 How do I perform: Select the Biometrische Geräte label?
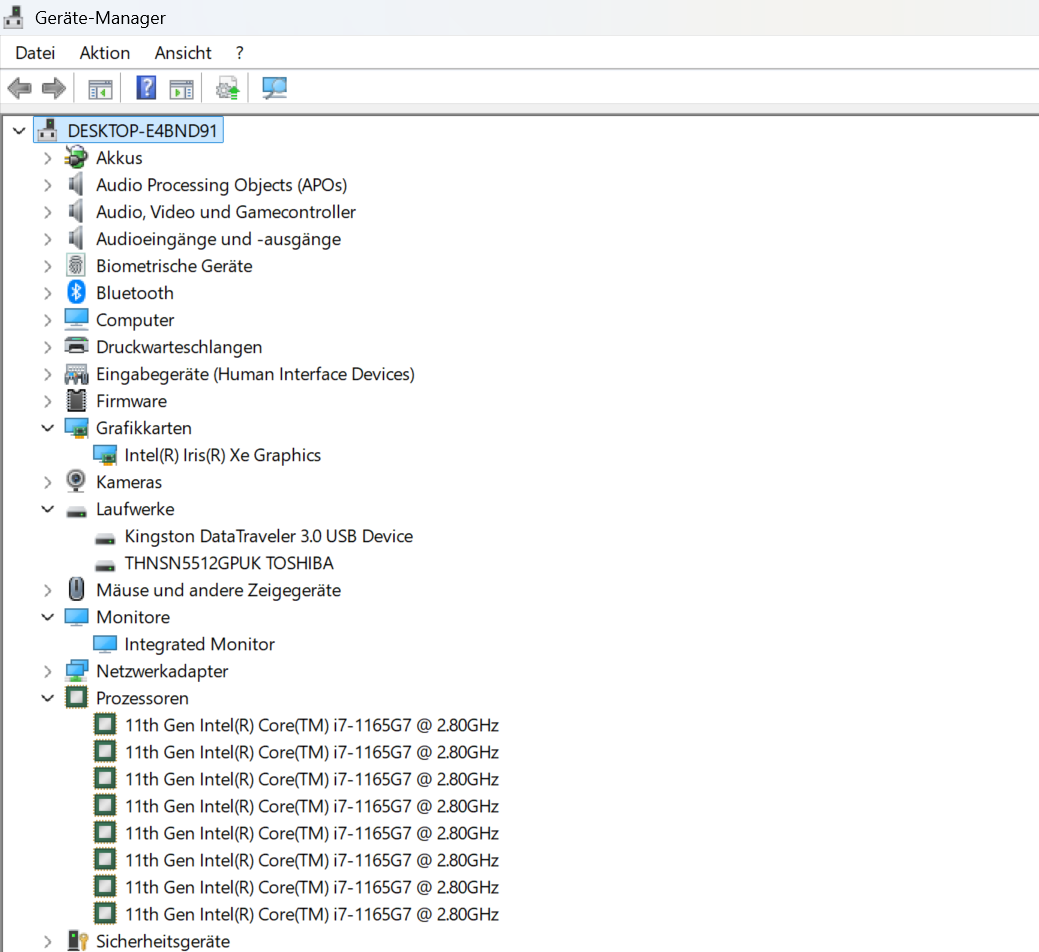[174, 266]
